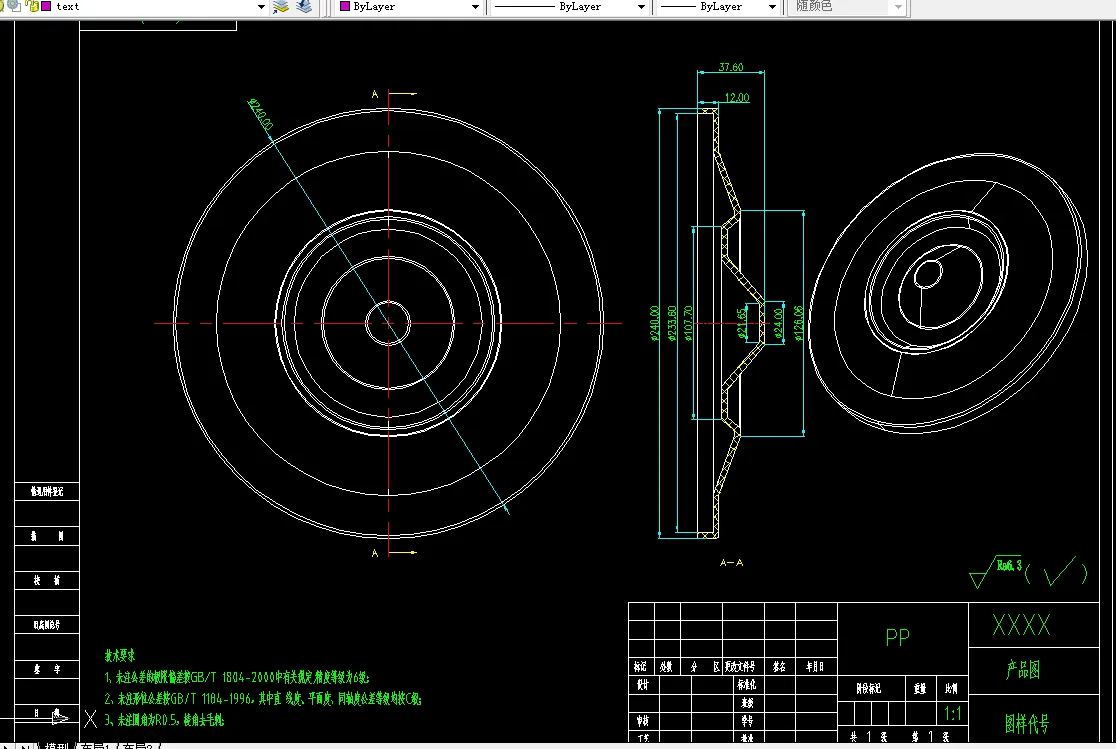Image resolution: width=1116 pixels, height=749 pixels.
Task: Select the parenthesized checkmark roughness symbol
Action: click(x=1056, y=572)
